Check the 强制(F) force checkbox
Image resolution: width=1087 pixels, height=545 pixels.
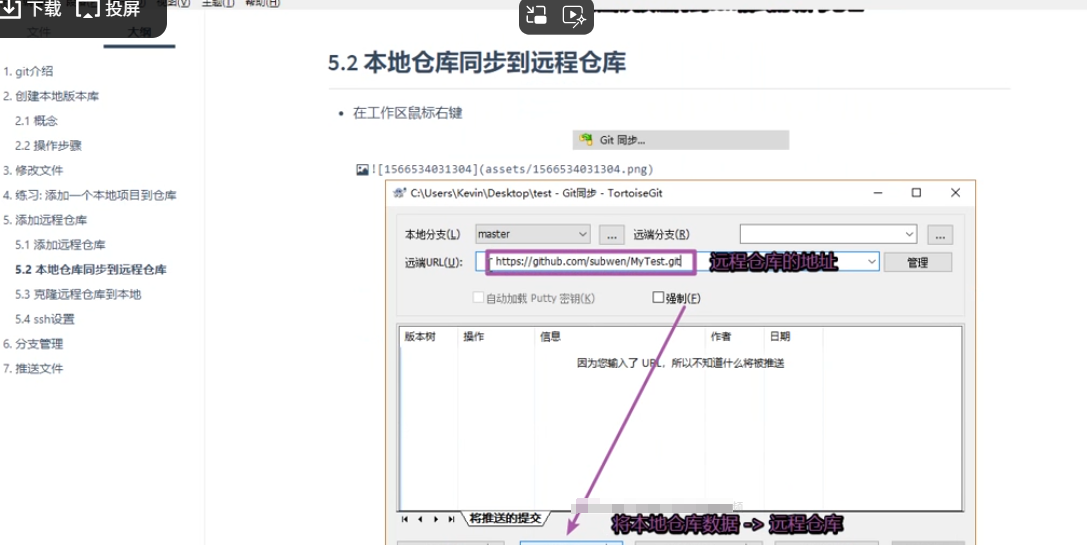659,297
